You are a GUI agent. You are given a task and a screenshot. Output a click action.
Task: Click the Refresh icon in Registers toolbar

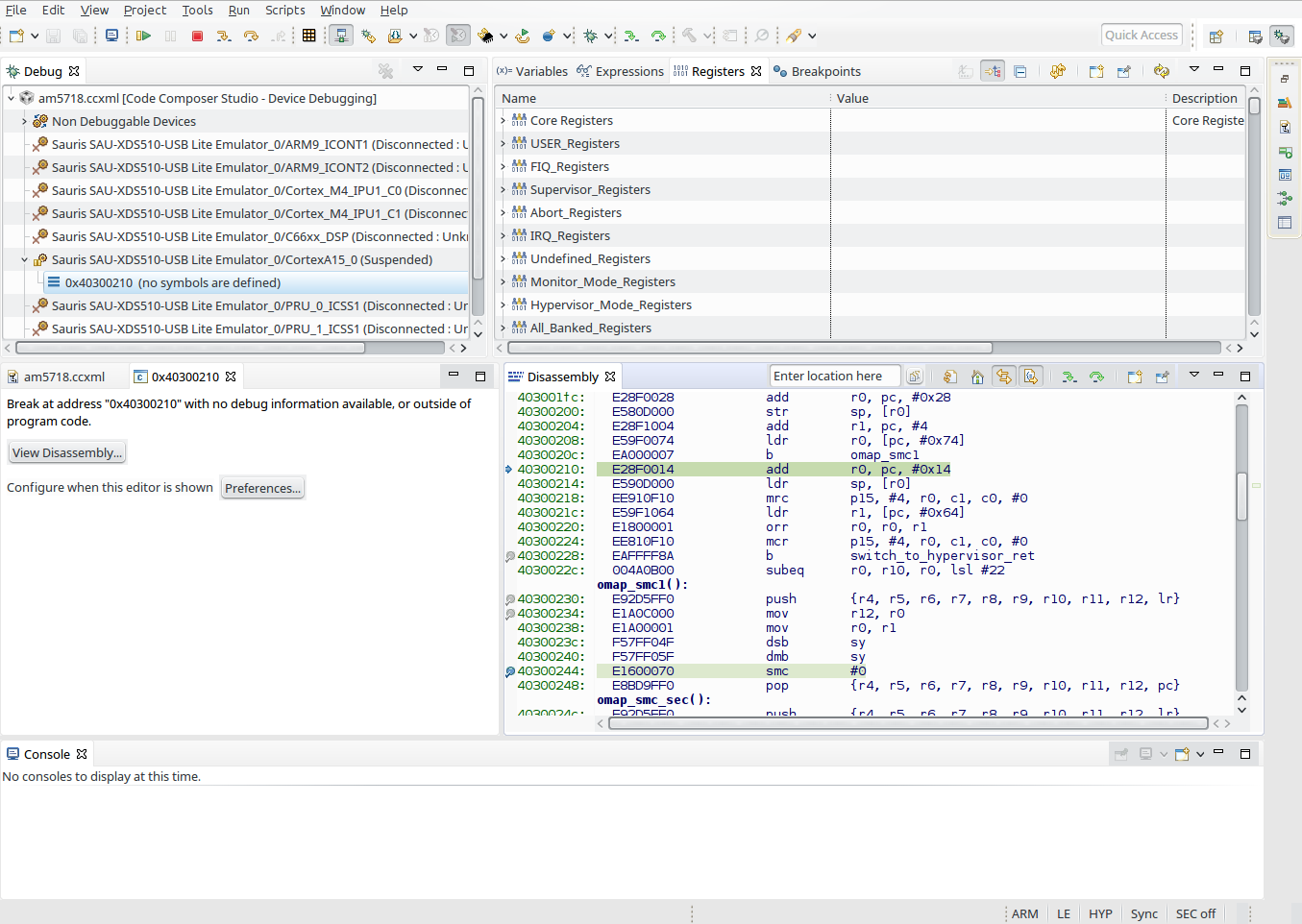coord(1162,71)
